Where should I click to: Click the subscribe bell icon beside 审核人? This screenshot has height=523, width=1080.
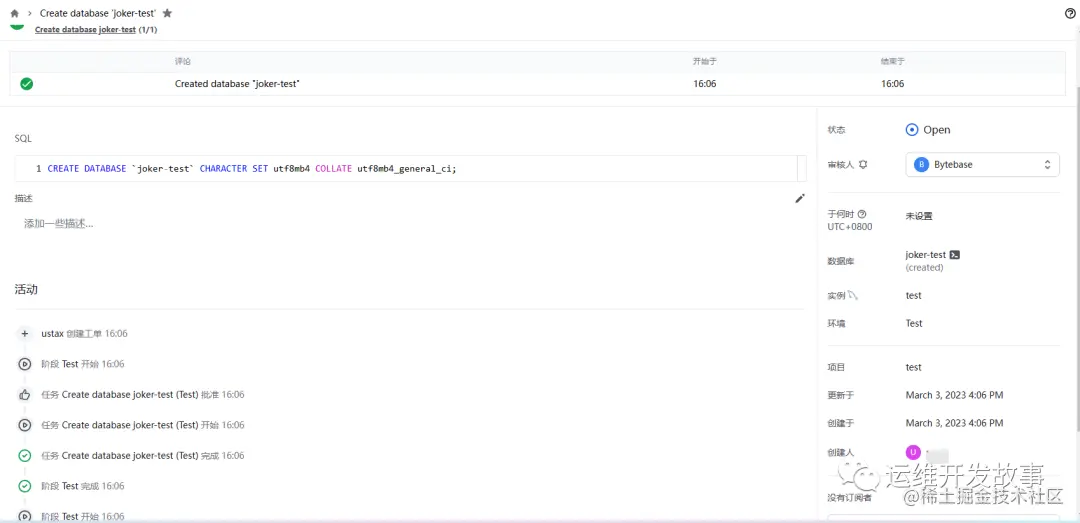[863, 165]
